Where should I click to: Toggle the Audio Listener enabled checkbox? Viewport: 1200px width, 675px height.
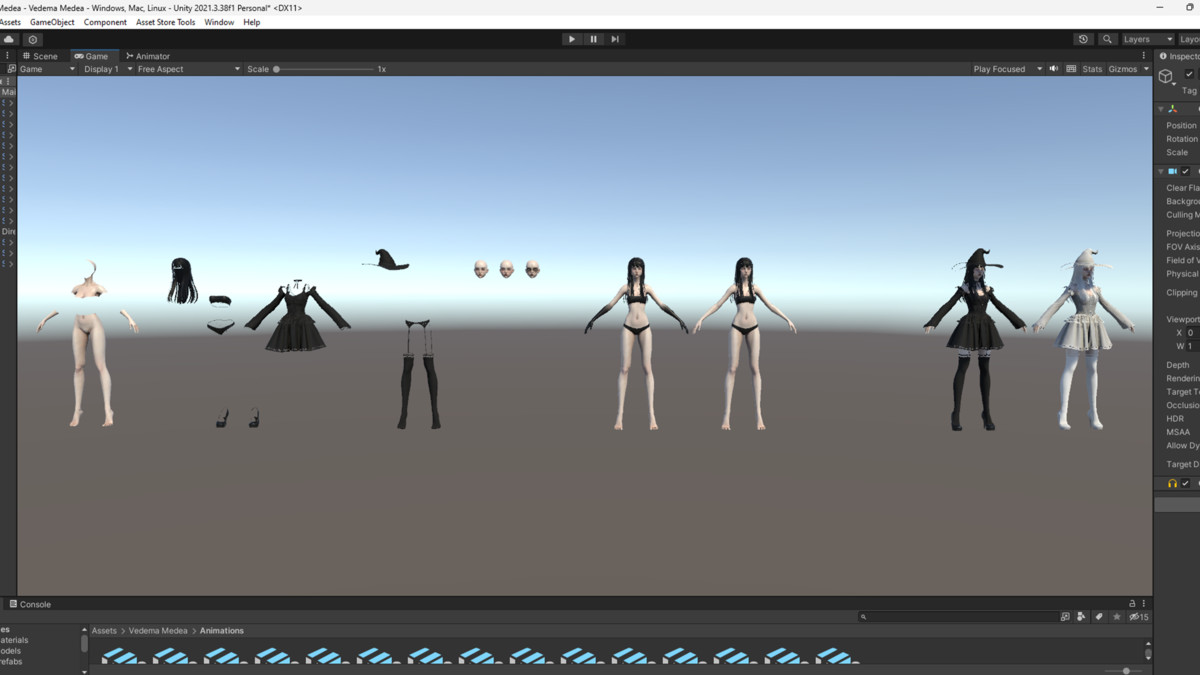(1186, 484)
